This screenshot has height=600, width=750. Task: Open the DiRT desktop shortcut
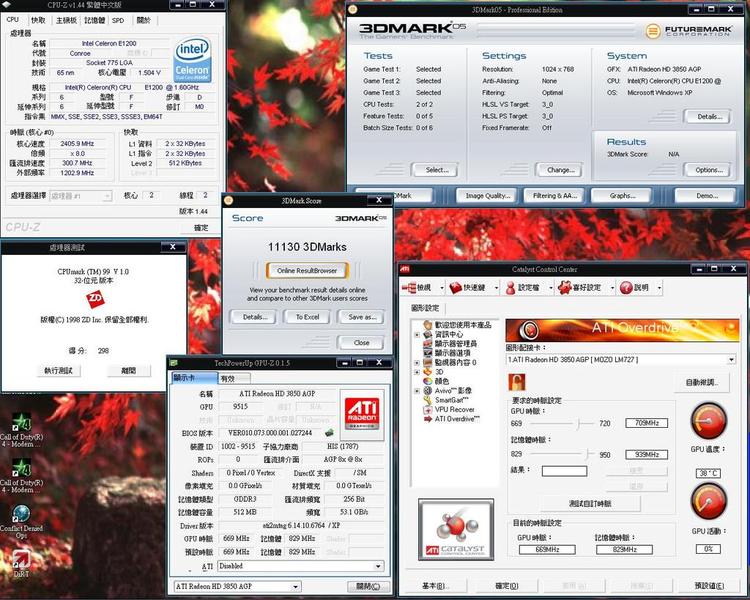coord(21,563)
